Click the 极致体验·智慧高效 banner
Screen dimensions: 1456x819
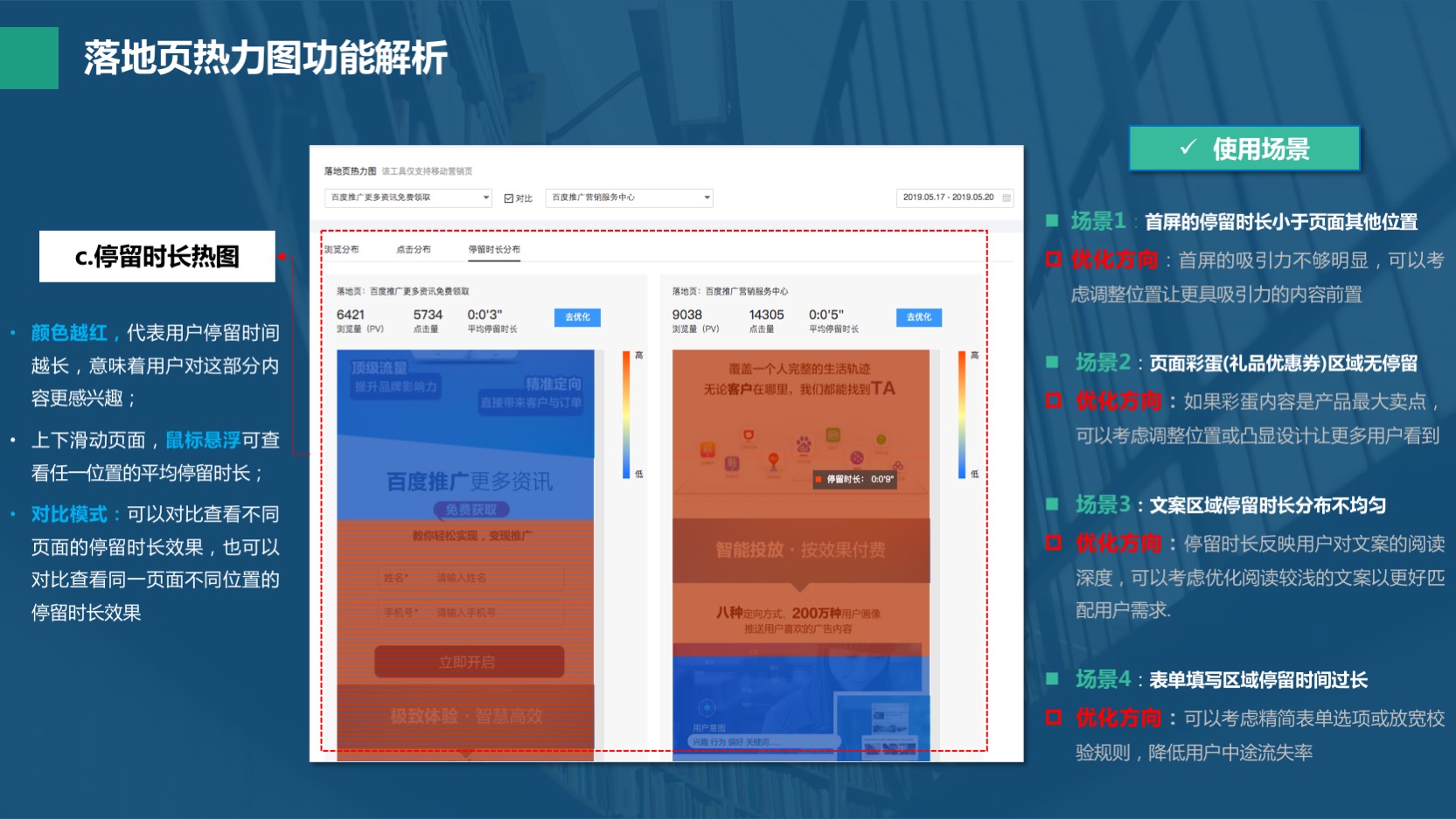[466, 716]
